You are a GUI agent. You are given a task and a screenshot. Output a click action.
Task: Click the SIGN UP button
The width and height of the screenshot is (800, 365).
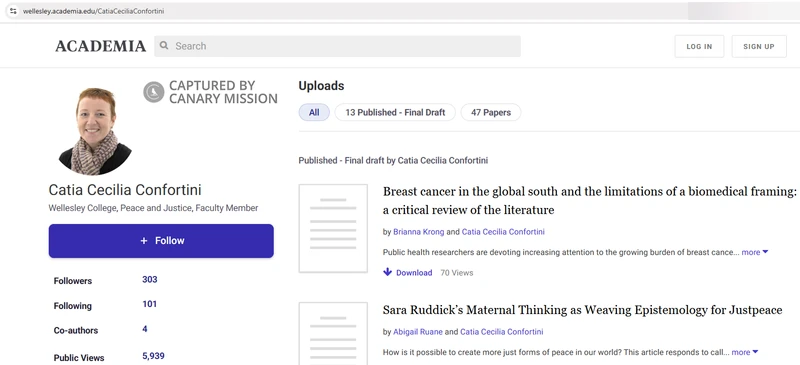point(759,46)
